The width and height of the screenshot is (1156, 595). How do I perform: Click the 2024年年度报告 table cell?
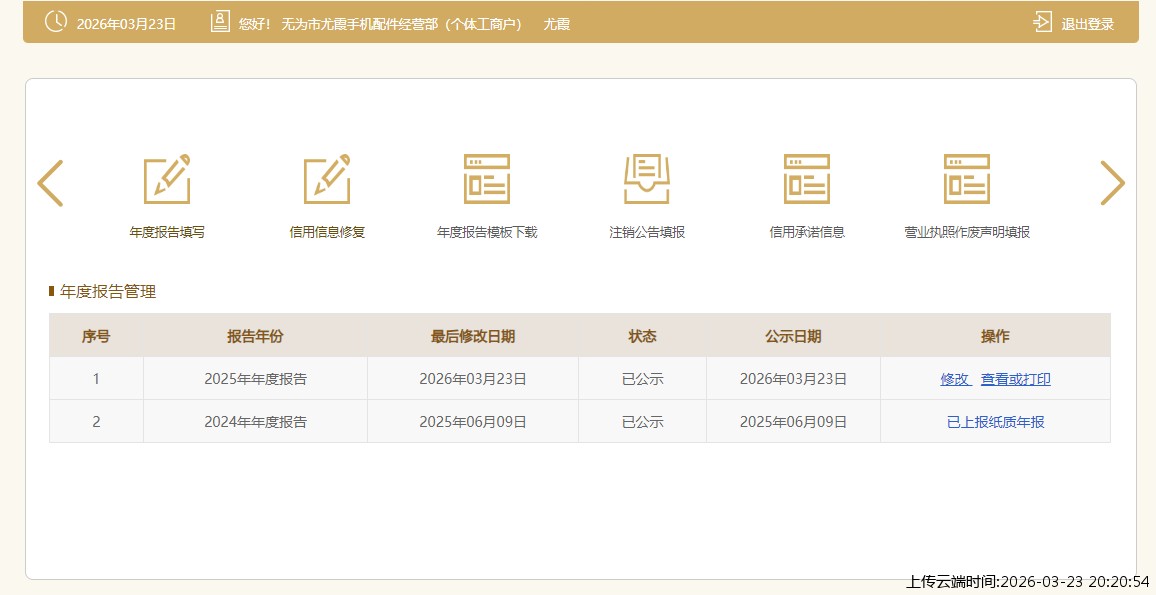tap(255, 422)
